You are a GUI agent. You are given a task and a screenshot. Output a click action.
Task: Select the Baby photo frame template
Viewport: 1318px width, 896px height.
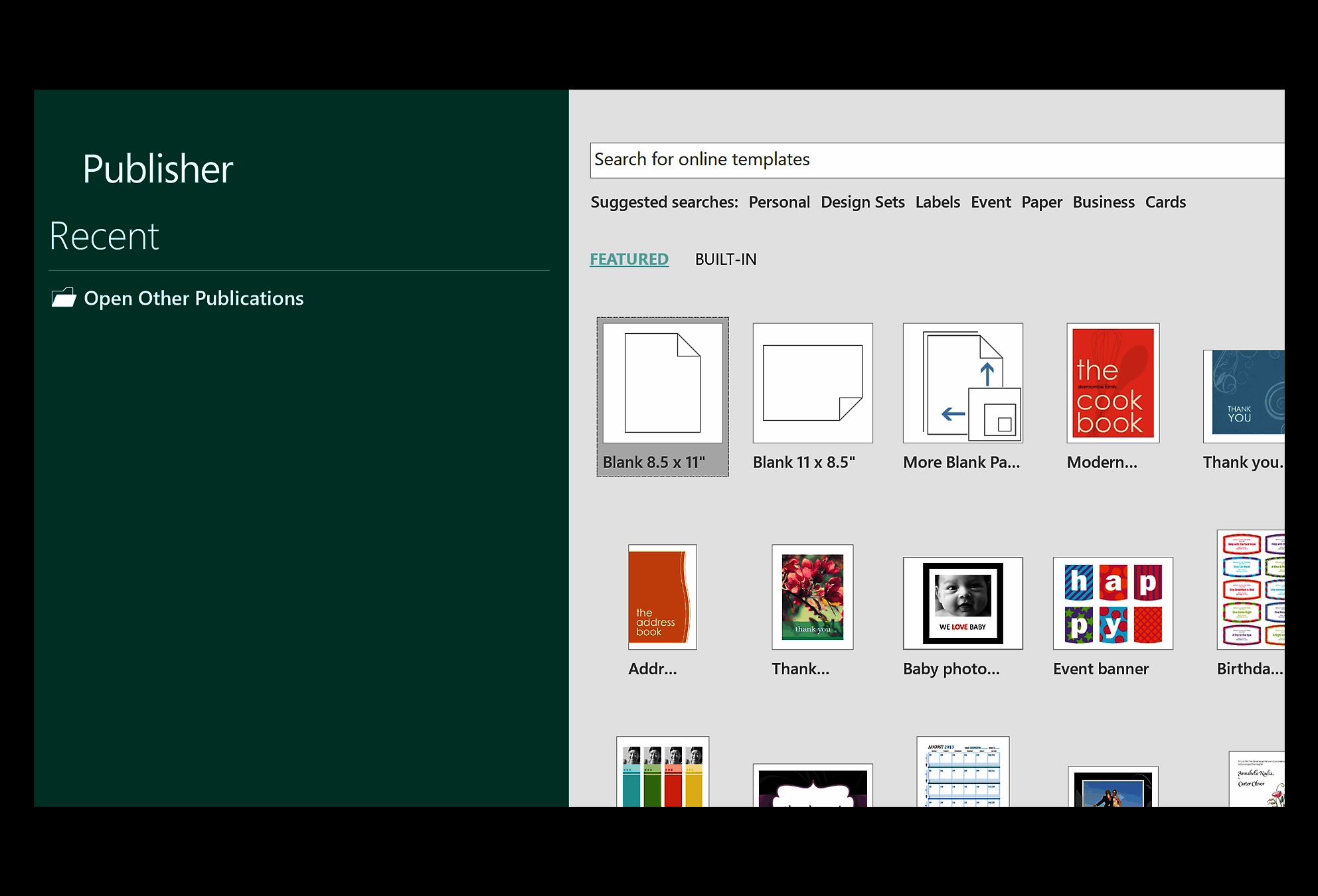(x=962, y=603)
